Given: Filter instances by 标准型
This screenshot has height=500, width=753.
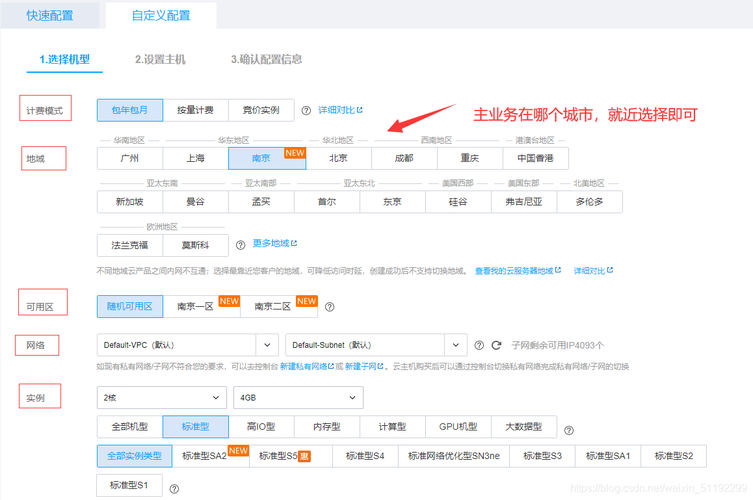Looking at the screenshot, I should click(195, 427).
